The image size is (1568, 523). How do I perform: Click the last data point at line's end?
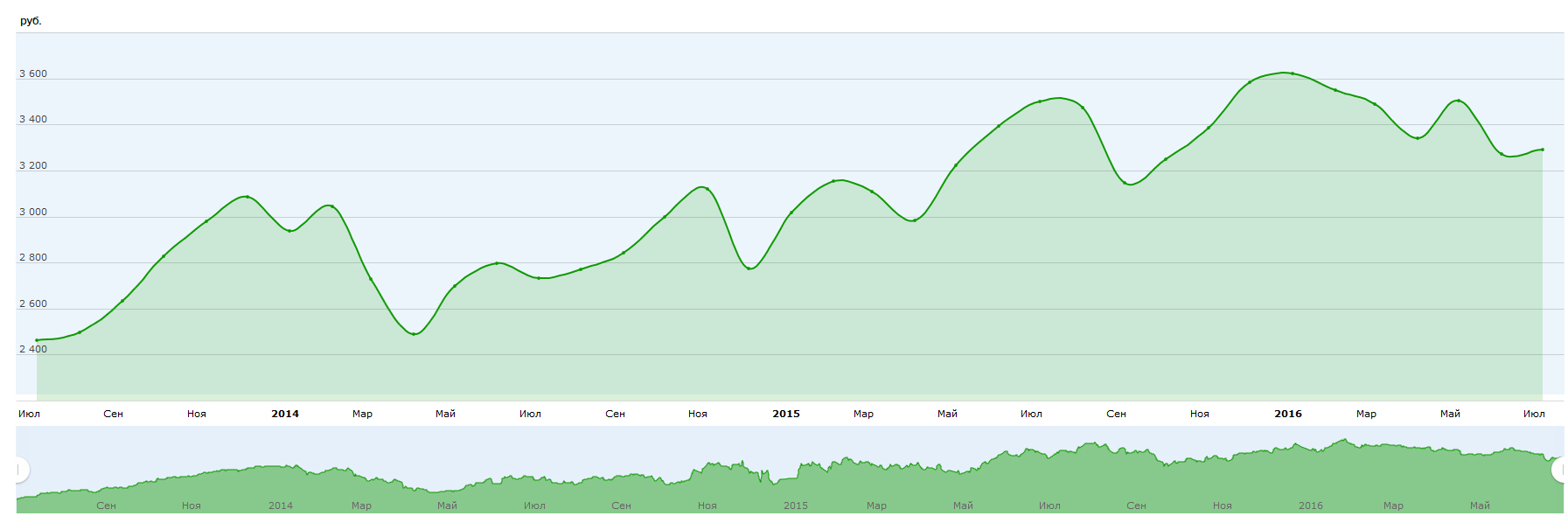1543,150
